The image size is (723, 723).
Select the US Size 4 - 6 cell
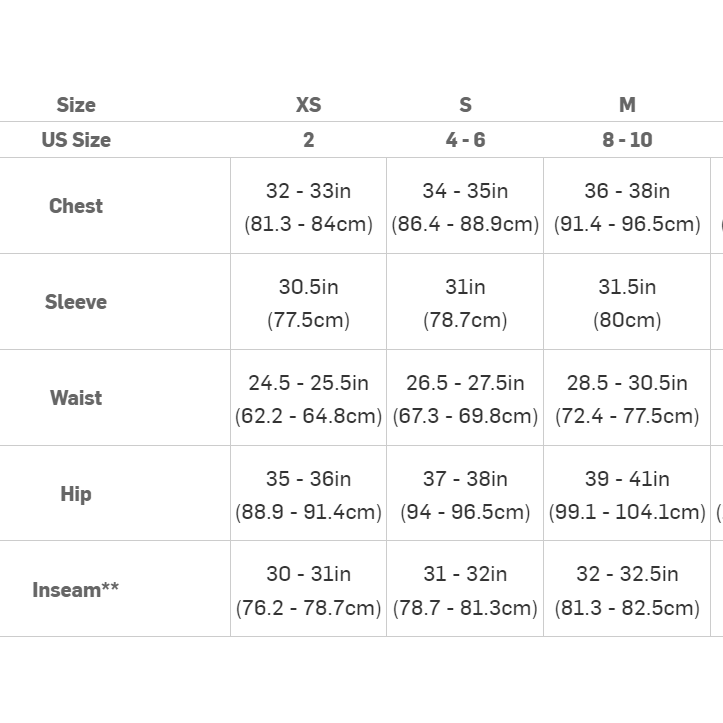pos(465,140)
